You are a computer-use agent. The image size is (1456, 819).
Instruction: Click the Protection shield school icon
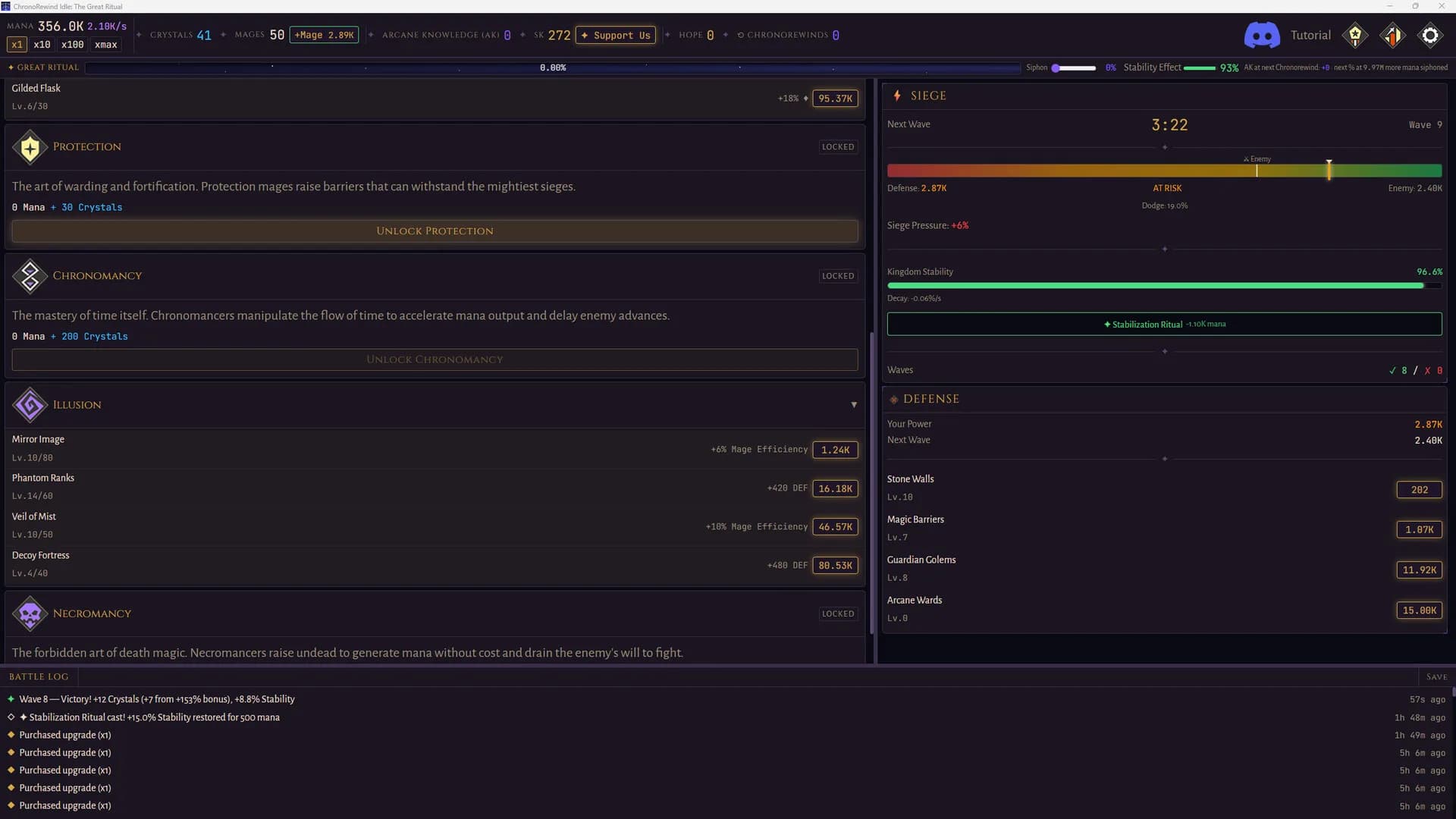pyautogui.click(x=30, y=147)
